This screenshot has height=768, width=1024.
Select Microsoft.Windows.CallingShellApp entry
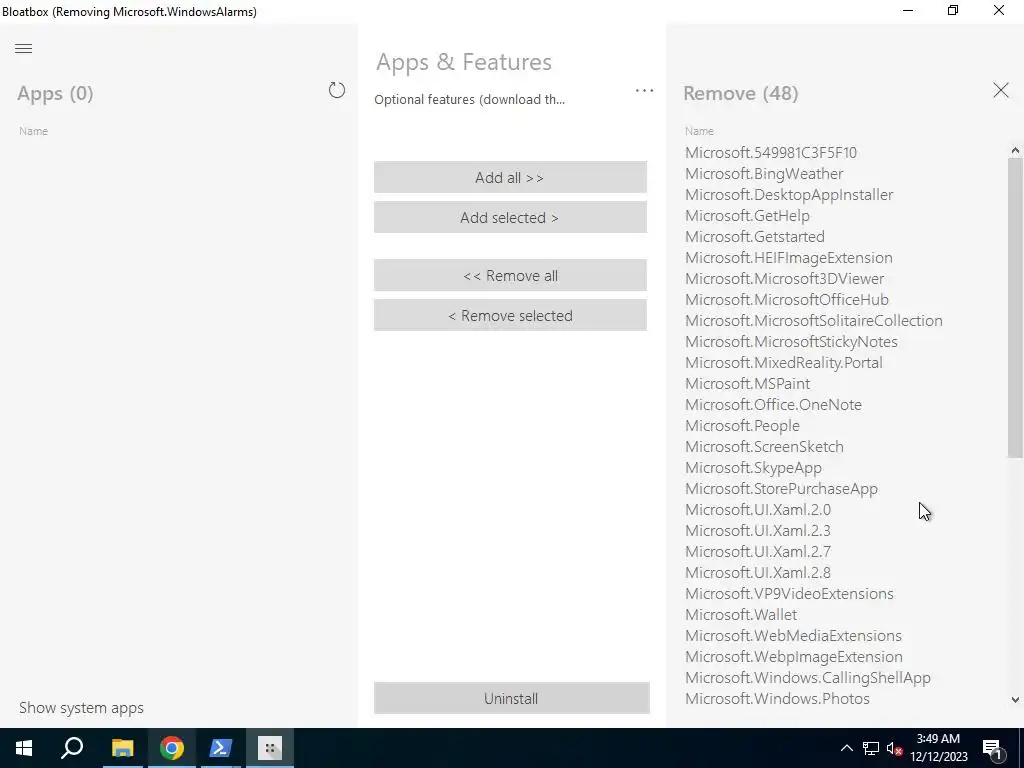click(x=808, y=677)
